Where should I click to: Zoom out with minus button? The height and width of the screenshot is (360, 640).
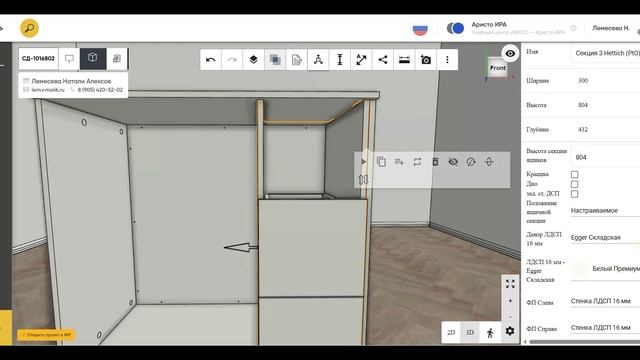pos(510,317)
